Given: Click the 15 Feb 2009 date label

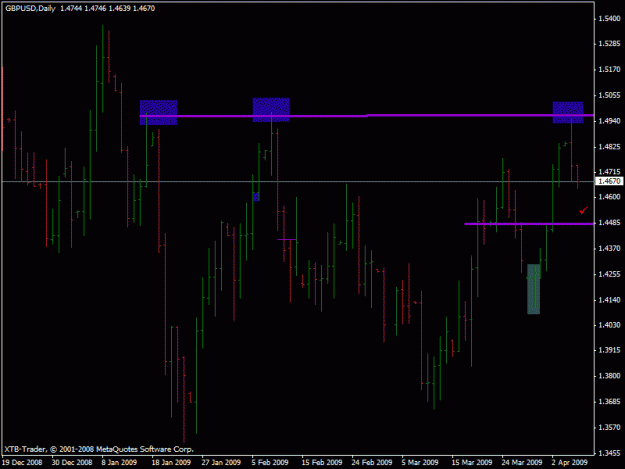Looking at the screenshot, I should pyautogui.click(x=322, y=462).
